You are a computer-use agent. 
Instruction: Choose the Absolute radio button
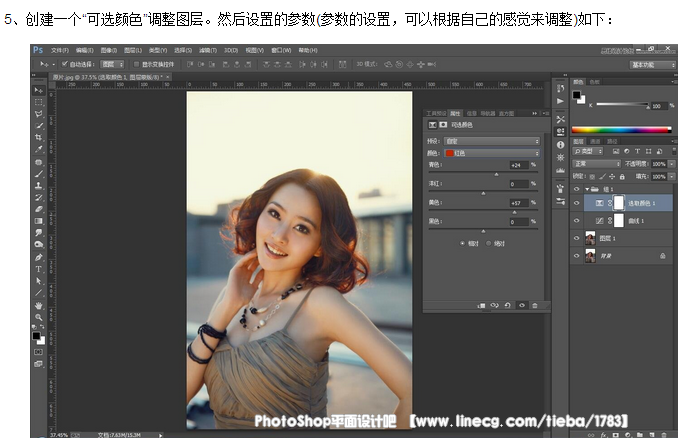[489, 243]
